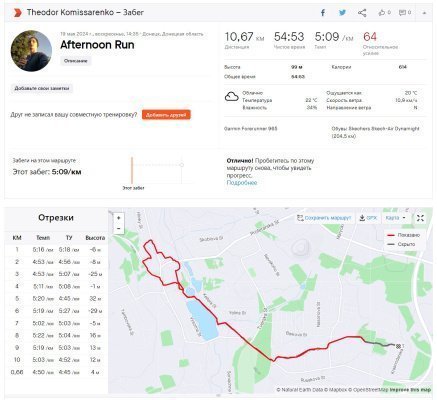Open the Карта map type dropdown
The height and width of the screenshot is (400, 437).
click(x=396, y=218)
